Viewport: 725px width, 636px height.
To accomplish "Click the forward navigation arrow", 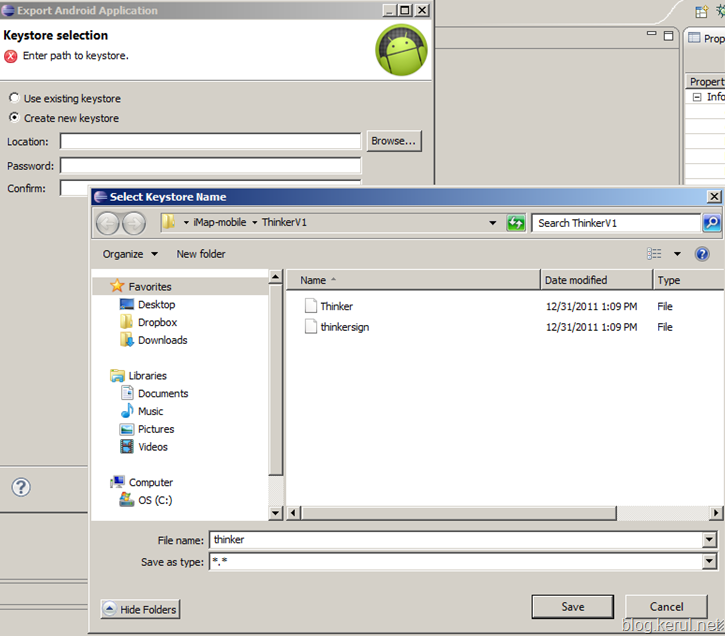I will [x=134, y=224].
